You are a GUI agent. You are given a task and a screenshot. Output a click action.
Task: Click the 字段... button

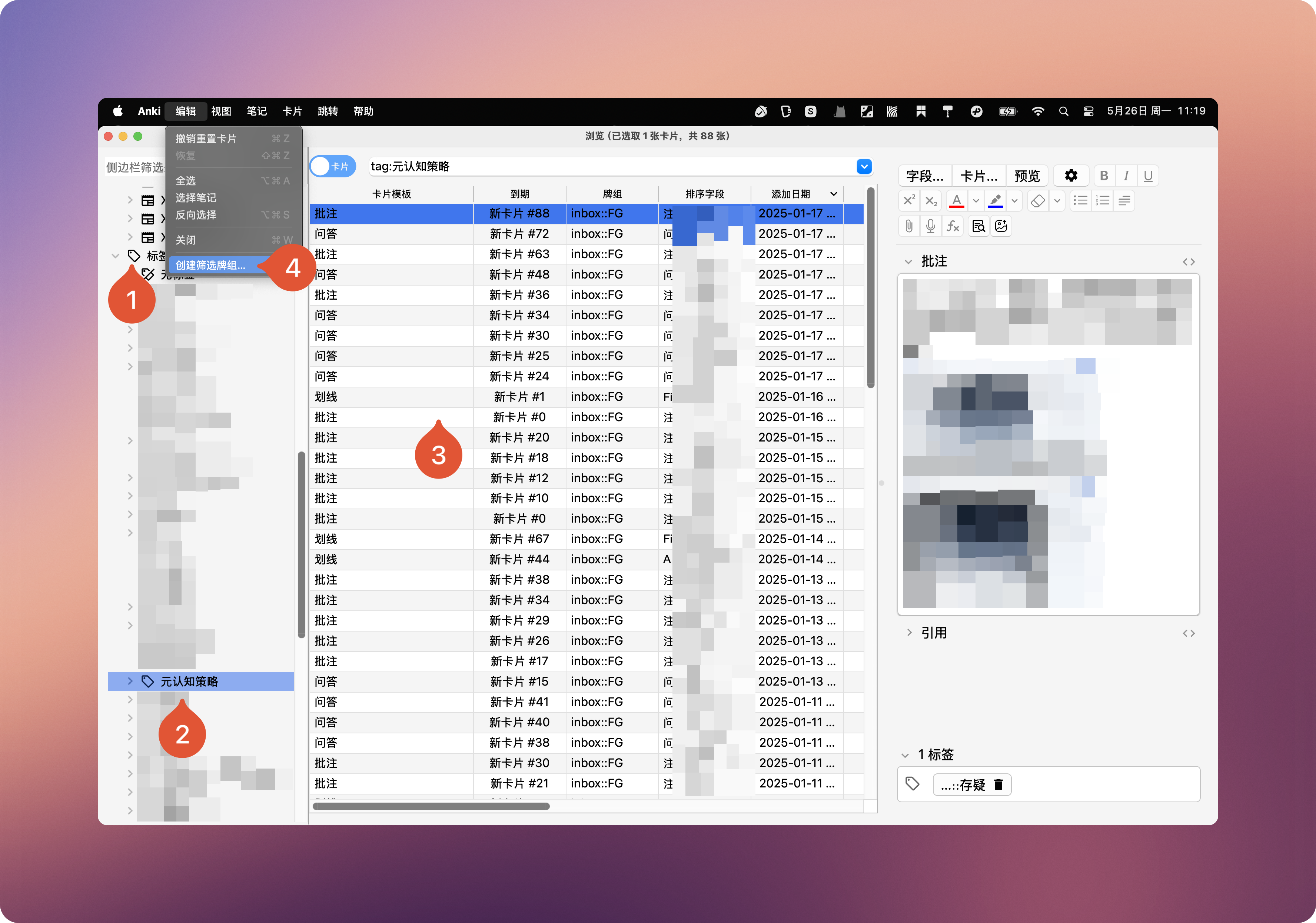[924, 176]
